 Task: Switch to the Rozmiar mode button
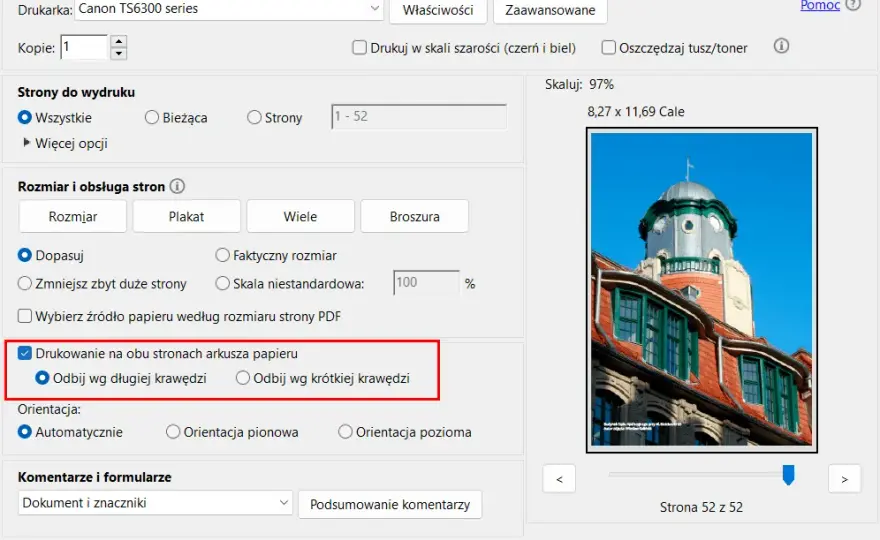coord(73,216)
